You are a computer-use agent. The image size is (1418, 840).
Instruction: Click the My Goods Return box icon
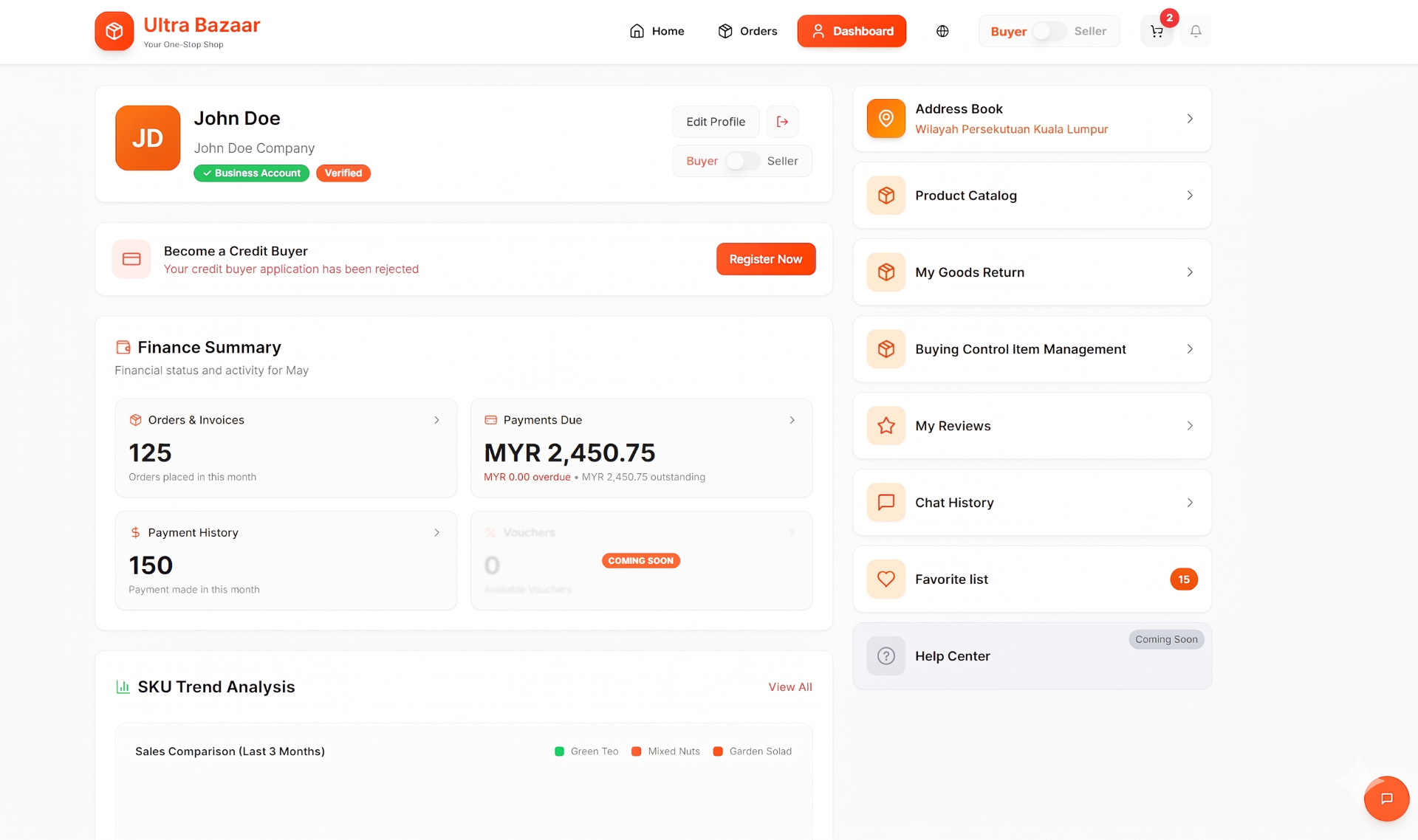point(886,272)
